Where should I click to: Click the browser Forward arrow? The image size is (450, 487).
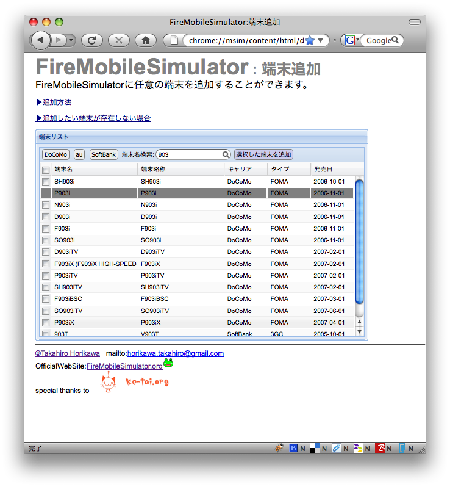tap(58, 40)
